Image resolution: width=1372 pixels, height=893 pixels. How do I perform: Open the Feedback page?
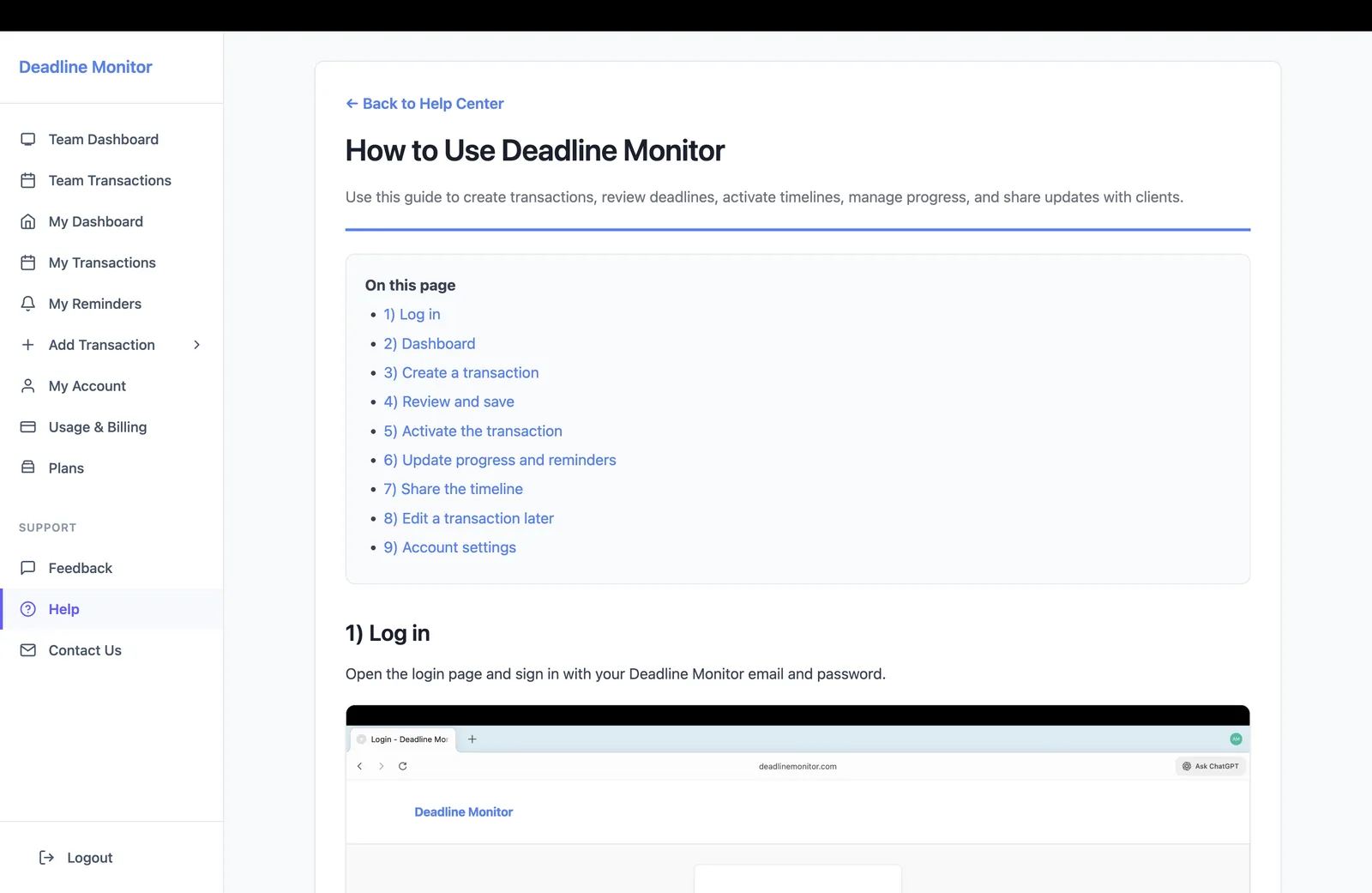tap(111, 568)
